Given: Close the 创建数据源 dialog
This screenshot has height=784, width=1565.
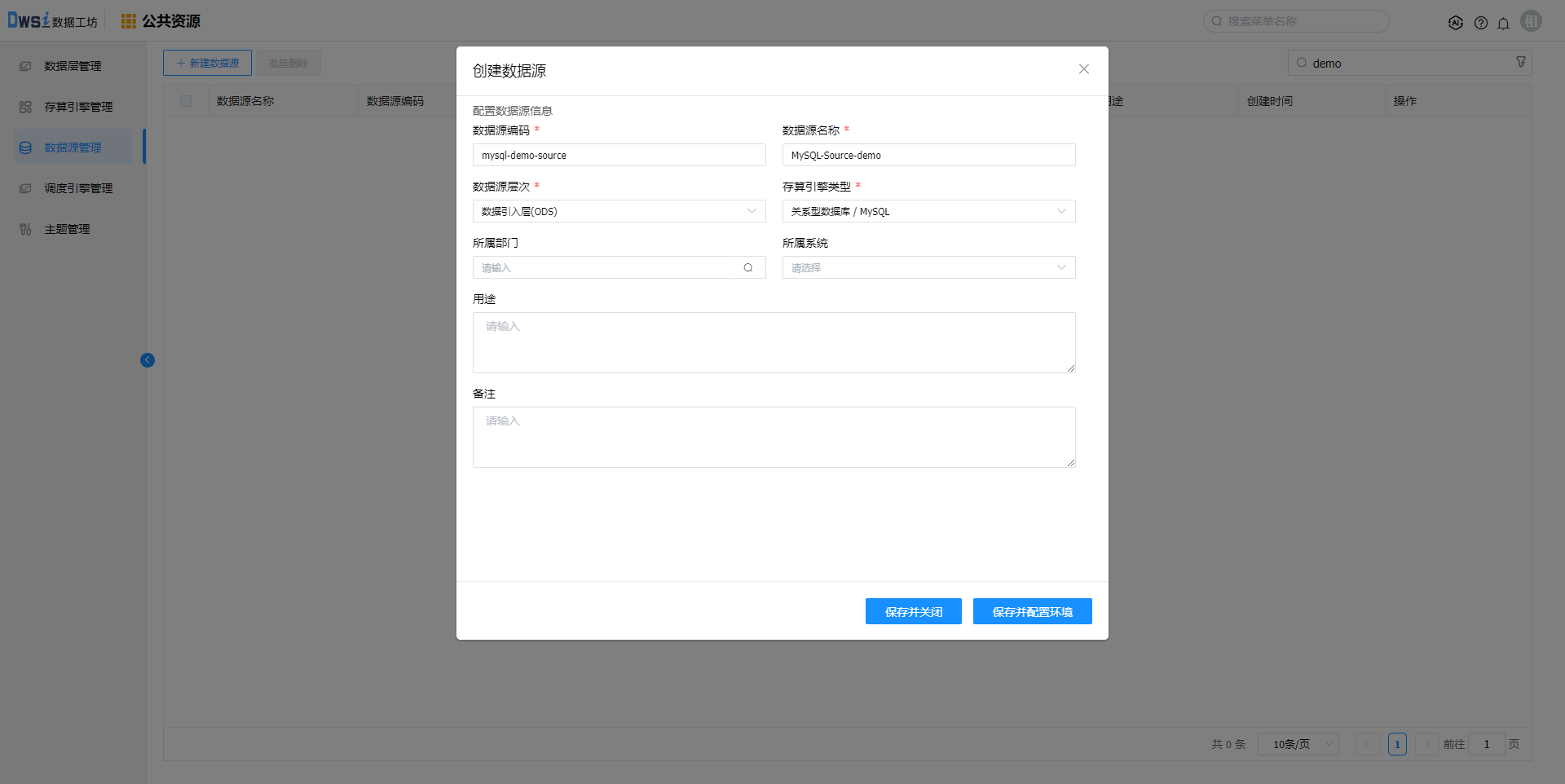Looking at the screenshot, I should [1083, 69].
